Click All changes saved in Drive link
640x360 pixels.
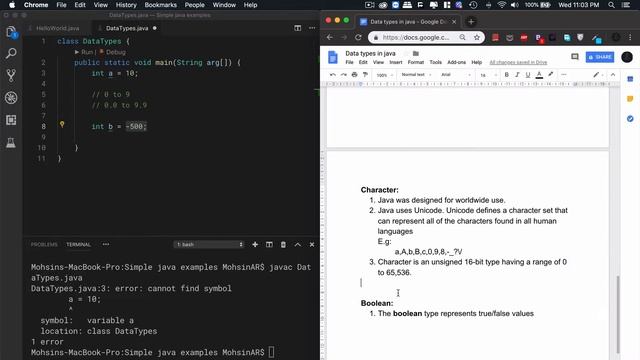[x=518, y=62]
